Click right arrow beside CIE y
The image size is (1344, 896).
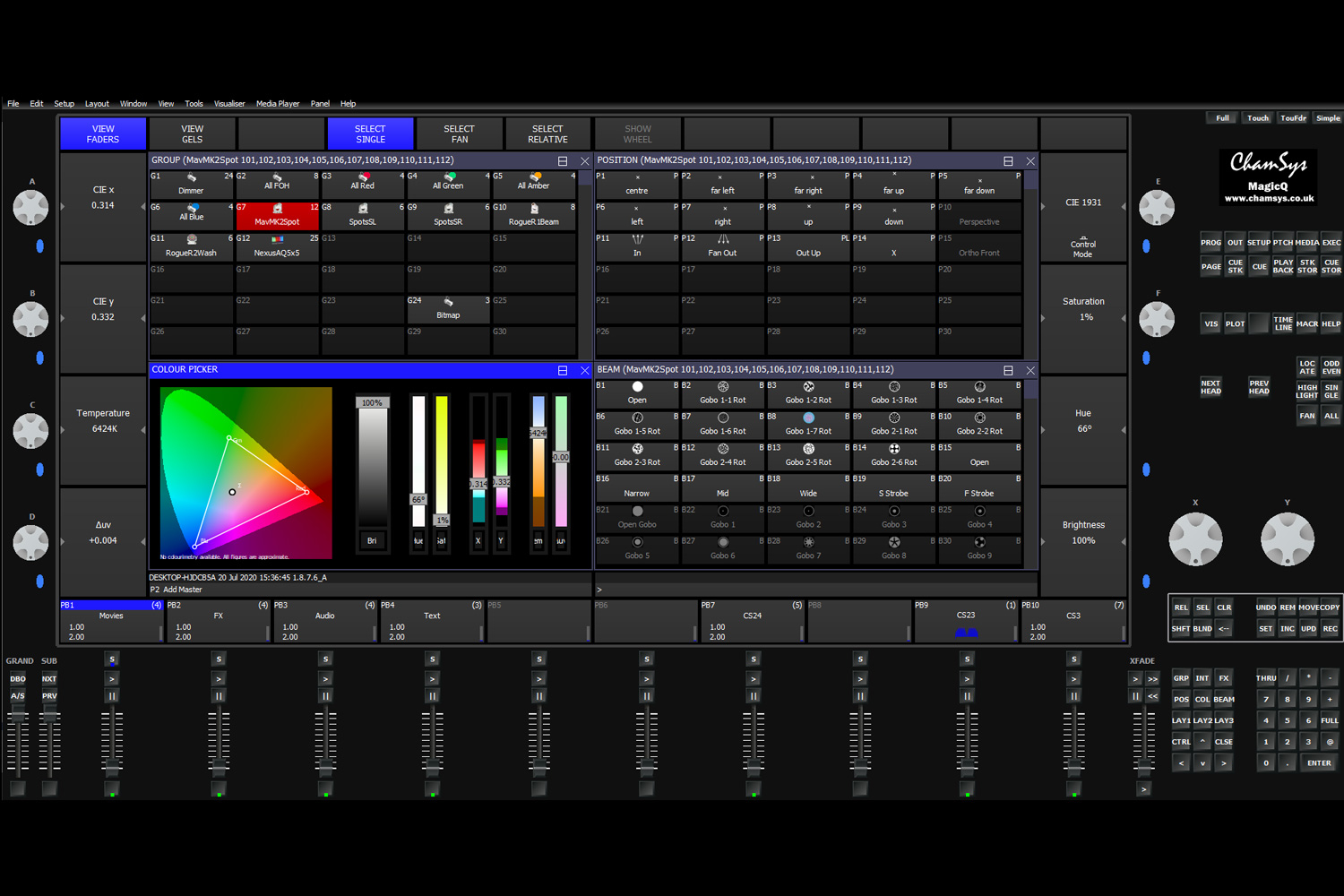click(x=143, y=318)
